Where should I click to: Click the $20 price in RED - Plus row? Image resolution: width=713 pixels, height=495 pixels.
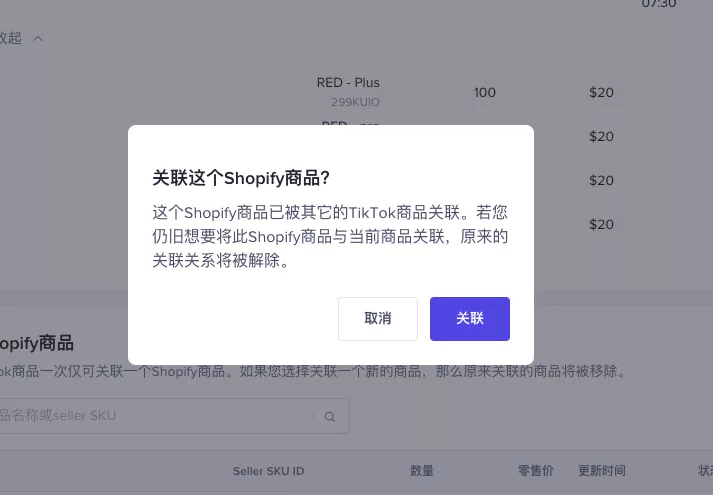point(601,93)
